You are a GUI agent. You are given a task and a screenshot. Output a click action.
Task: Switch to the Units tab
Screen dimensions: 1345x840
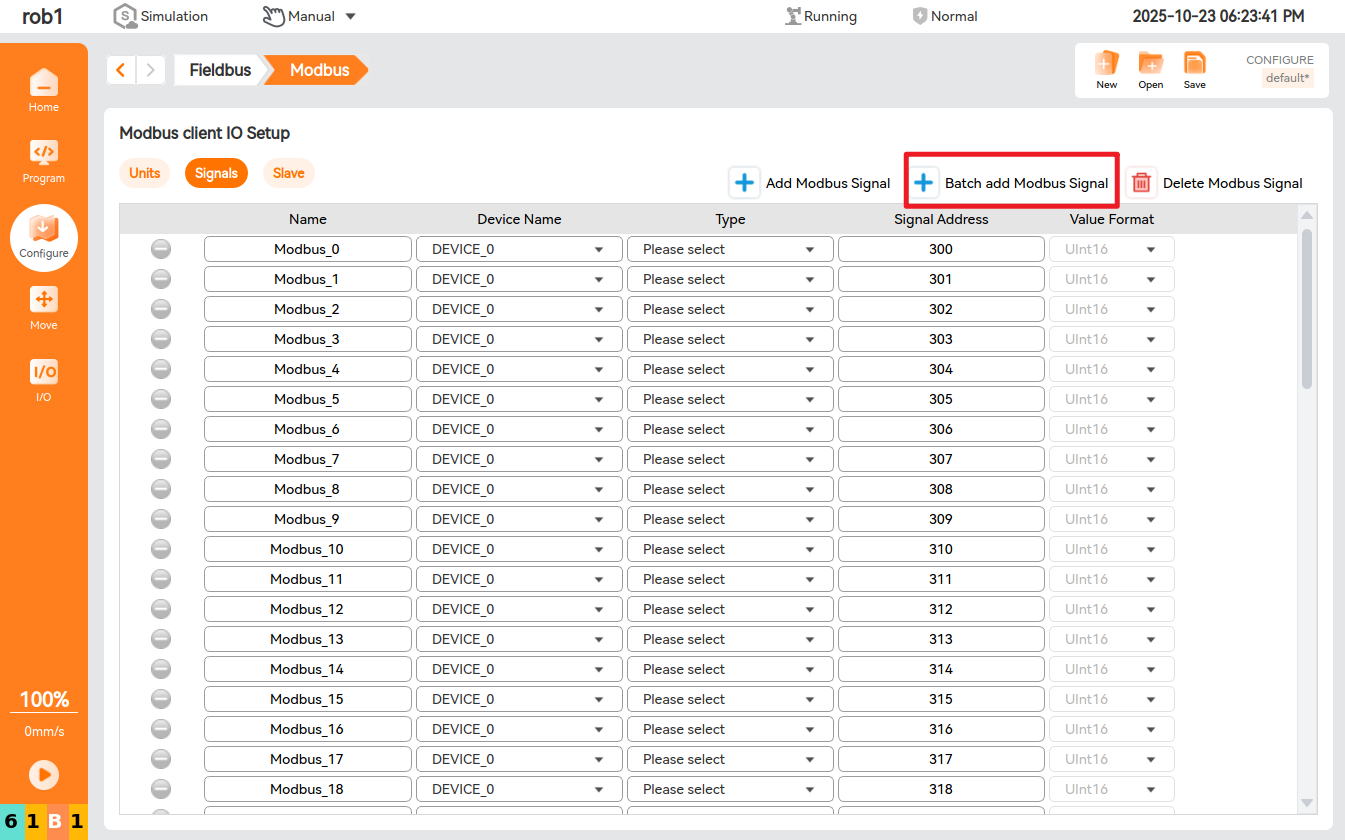144,173
